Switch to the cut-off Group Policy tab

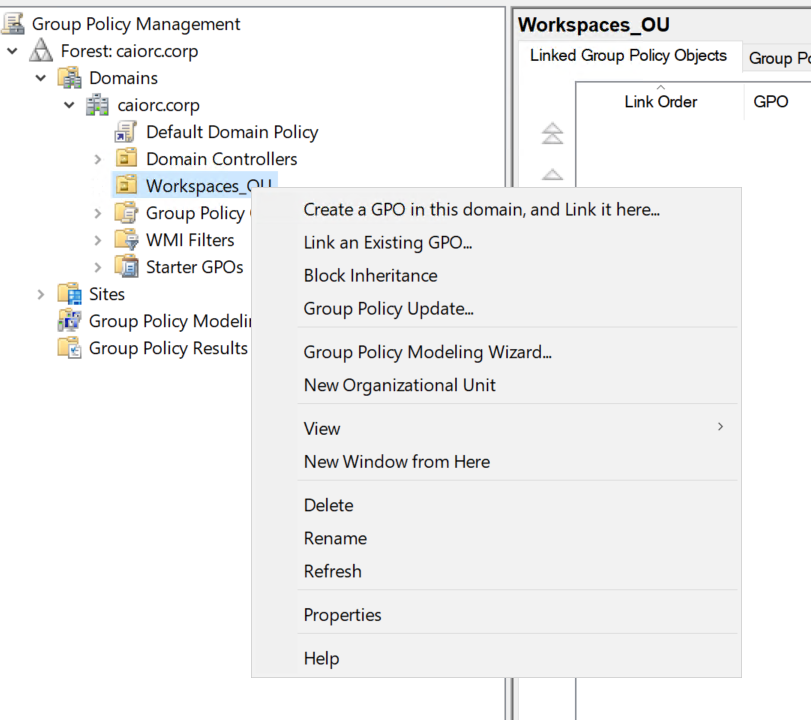click(778, 58)
